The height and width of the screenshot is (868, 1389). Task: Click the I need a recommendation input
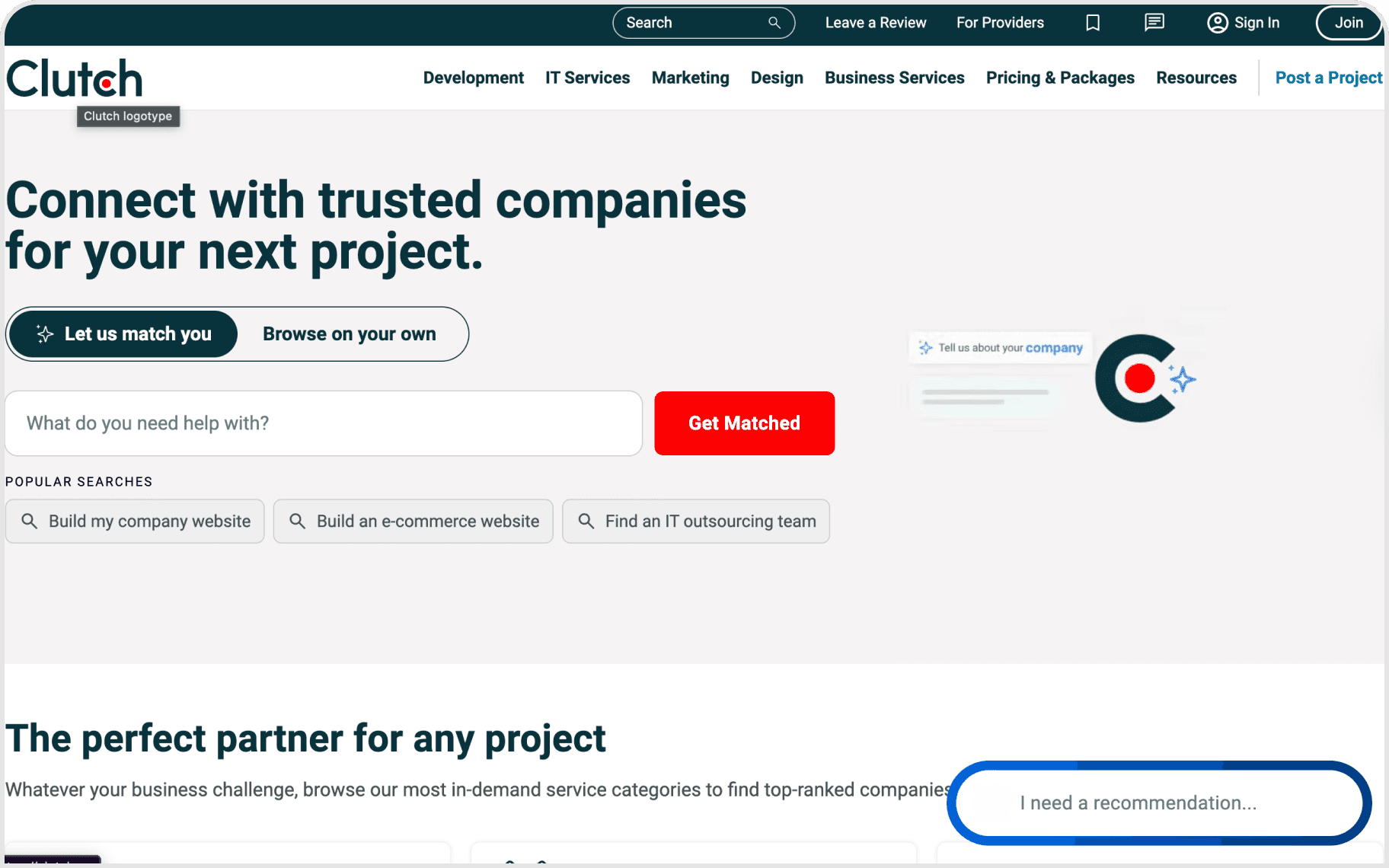click(1159, 803)
